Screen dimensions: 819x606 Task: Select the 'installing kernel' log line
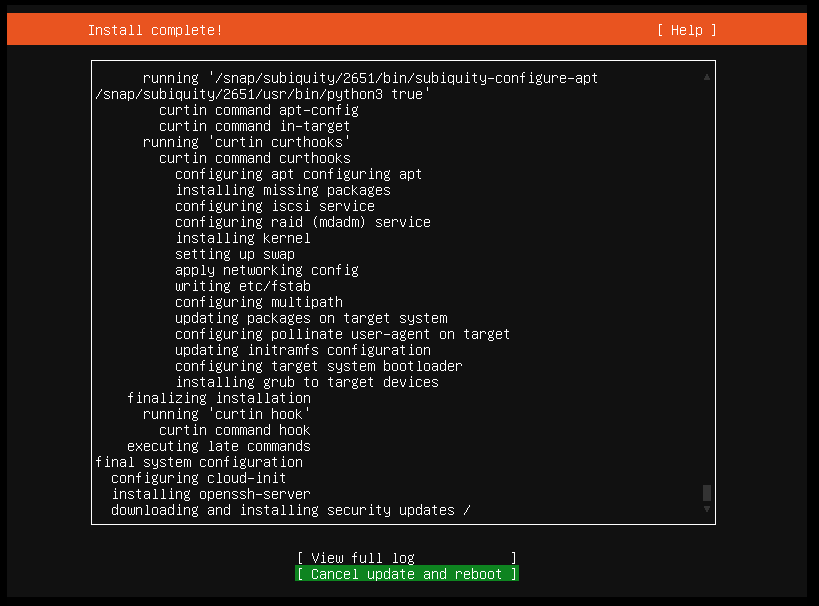[243, 238]
